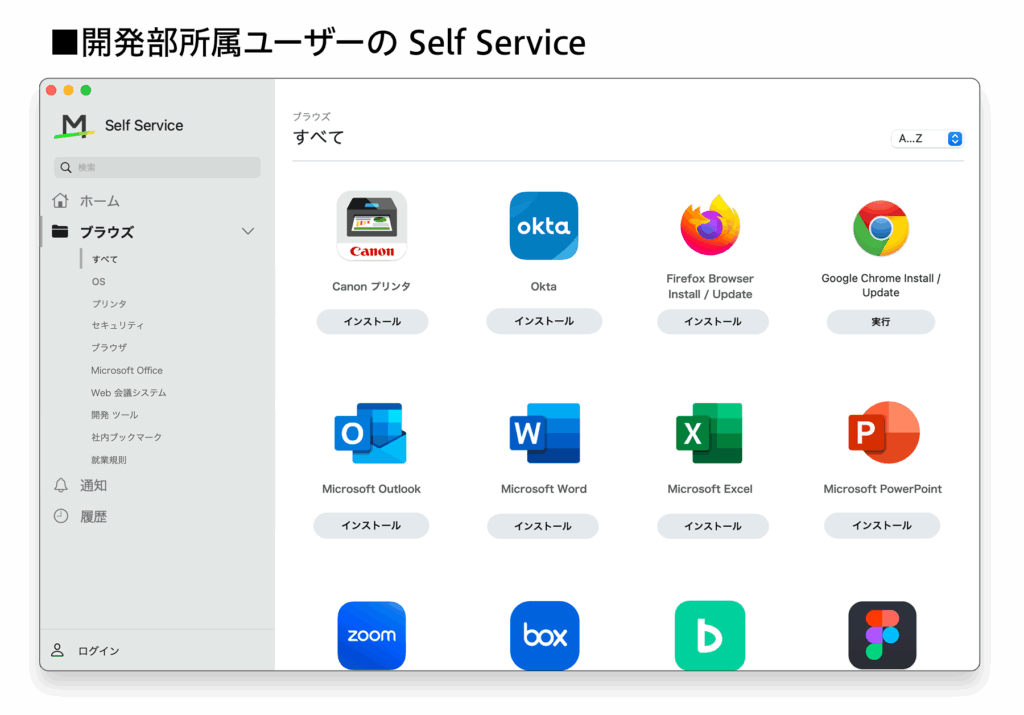Click the 検索 search field

coord(158,168)
